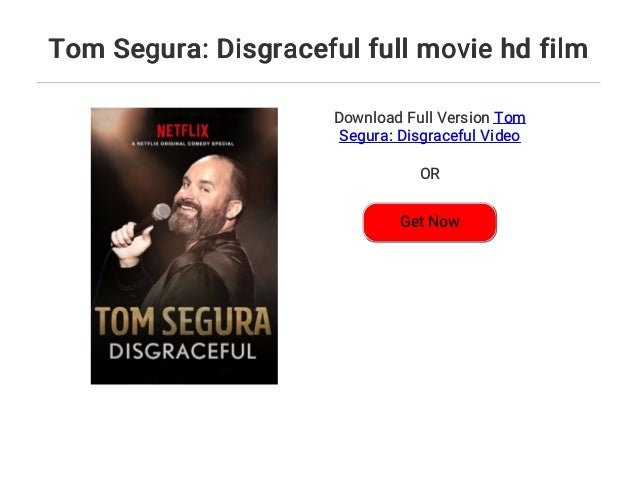
Task: Click the 'Get Now' label text
Action: coord(430,222)
